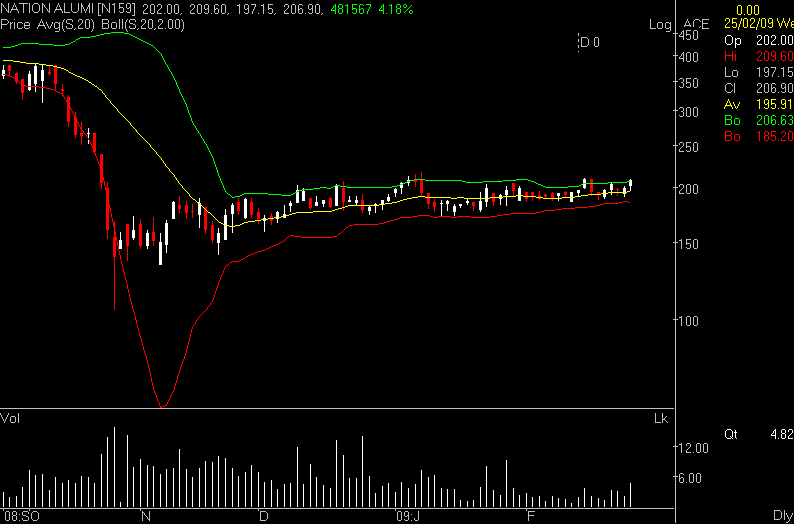Click the green Bo value 206.63
Image resolution: width=794 pixels, height=524 pixels.
click(x=773, y=121)
